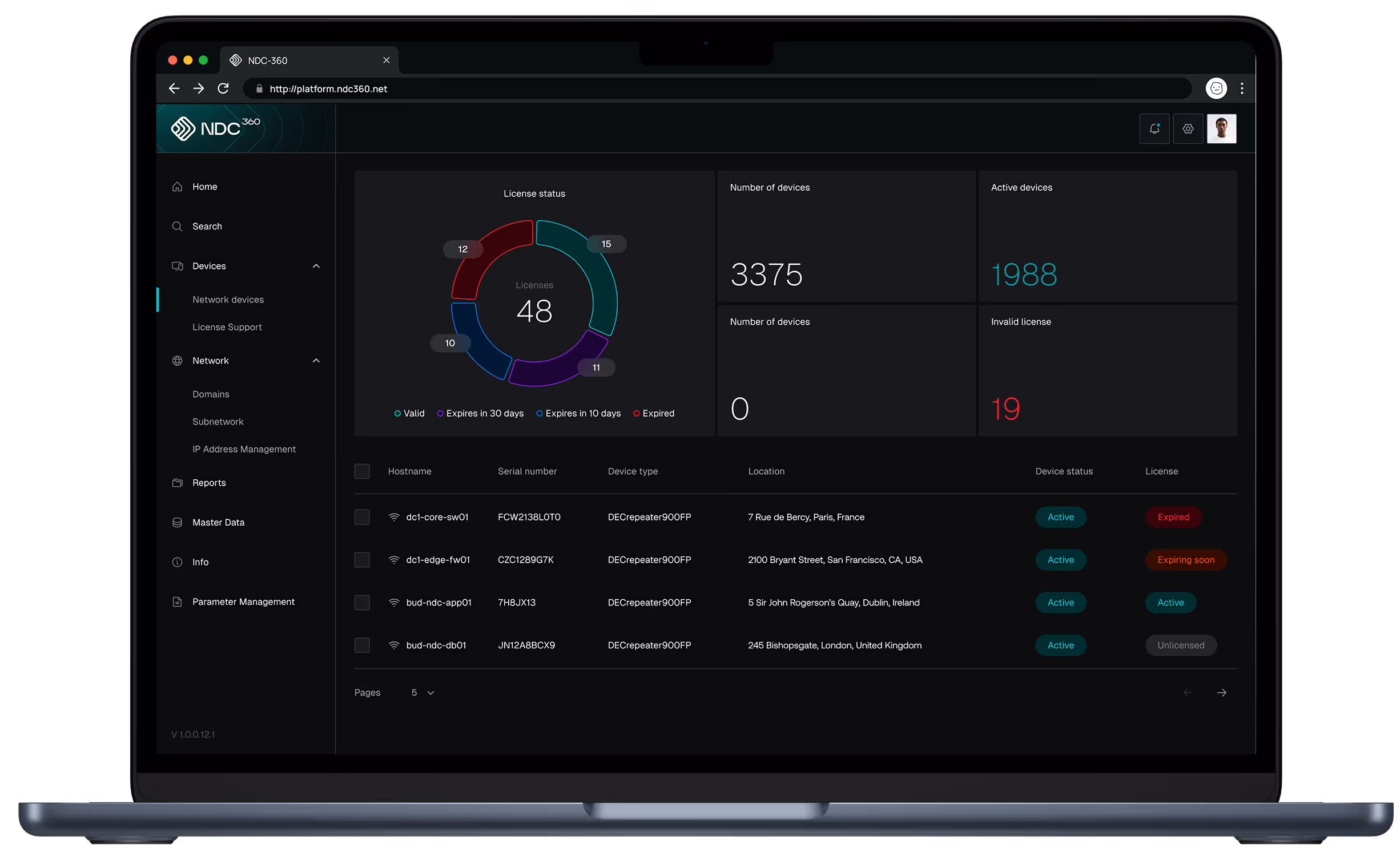The image size is (1400, 848).
Task: Click the wifi icon beside dc1-core-sw01
Action: click(393, 517)
